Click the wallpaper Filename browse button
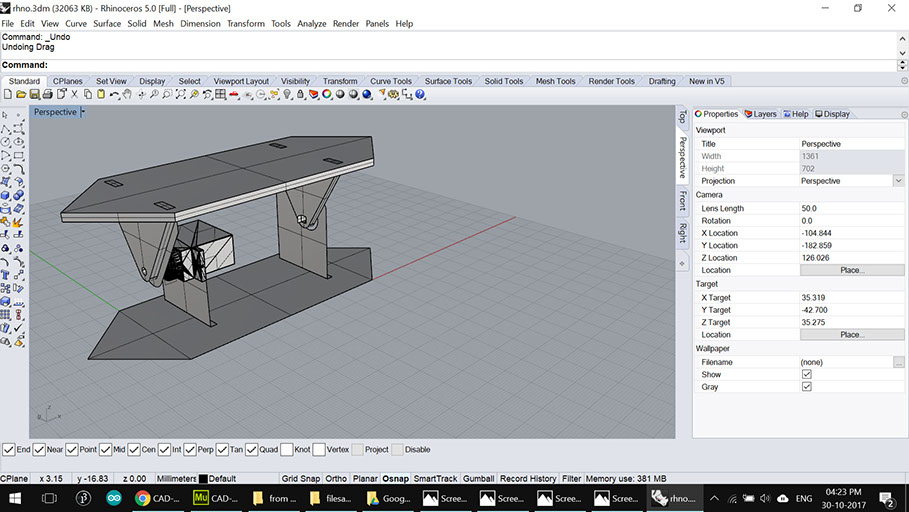This screenshot has height=512, width=909. (x=899, y=362)
